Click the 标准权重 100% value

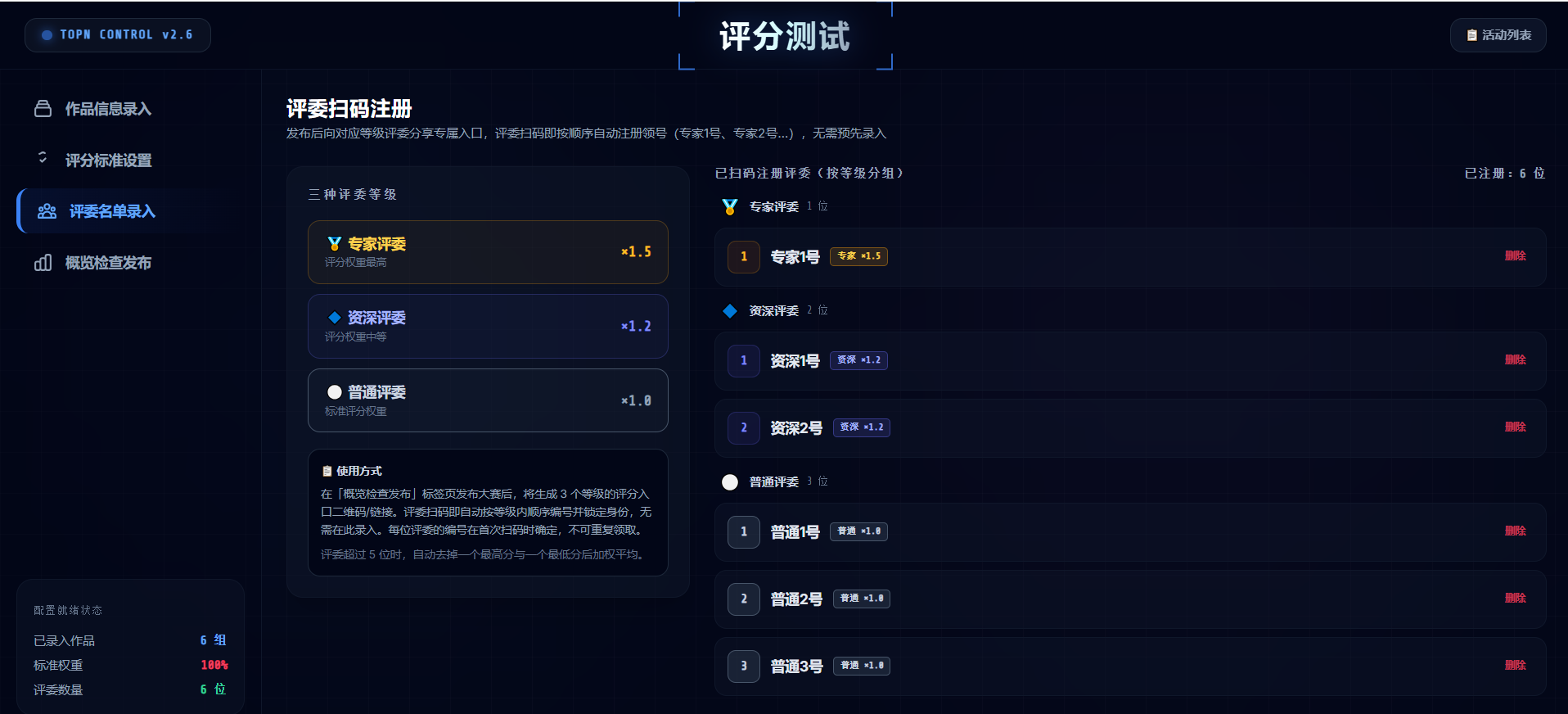[214, 666]
